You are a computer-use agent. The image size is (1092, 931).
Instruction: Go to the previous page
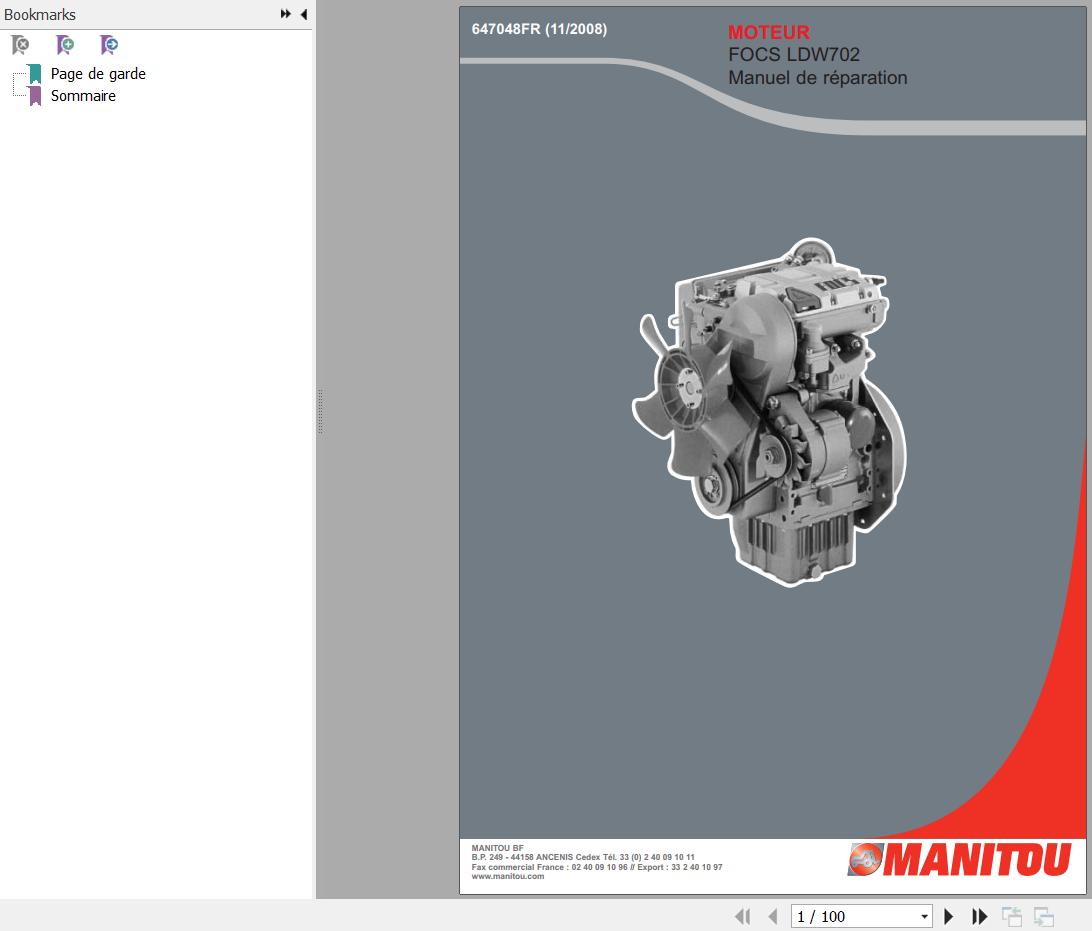(772, 916)
